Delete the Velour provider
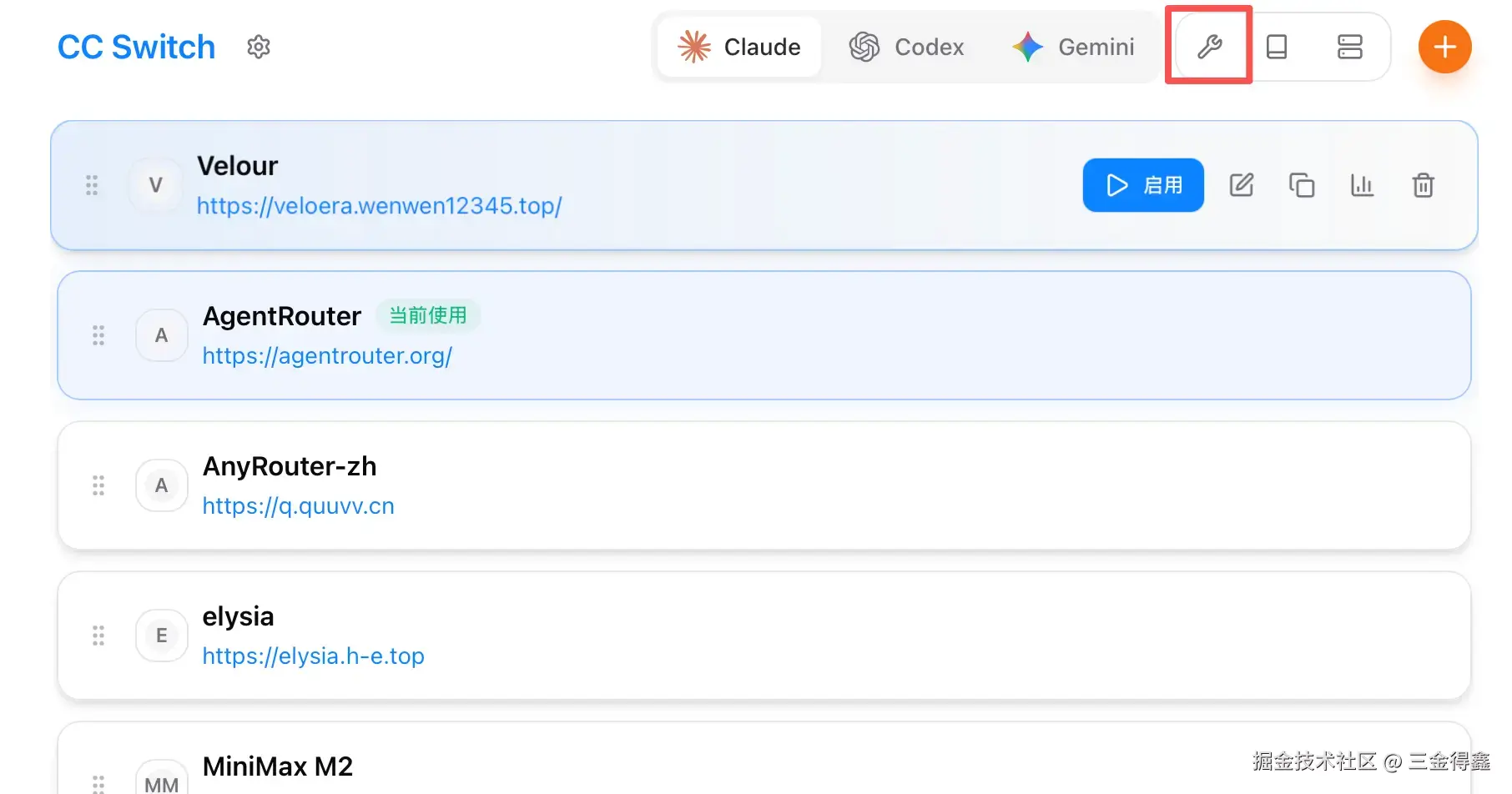This screenshot has height=794, width=1512. (1423, 185)
